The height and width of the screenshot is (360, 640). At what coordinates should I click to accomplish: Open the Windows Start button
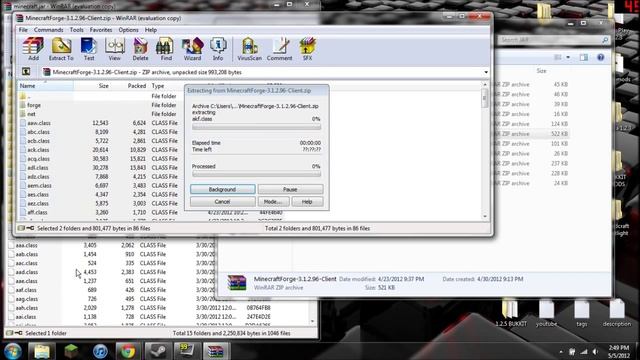(x=13, y=351)
